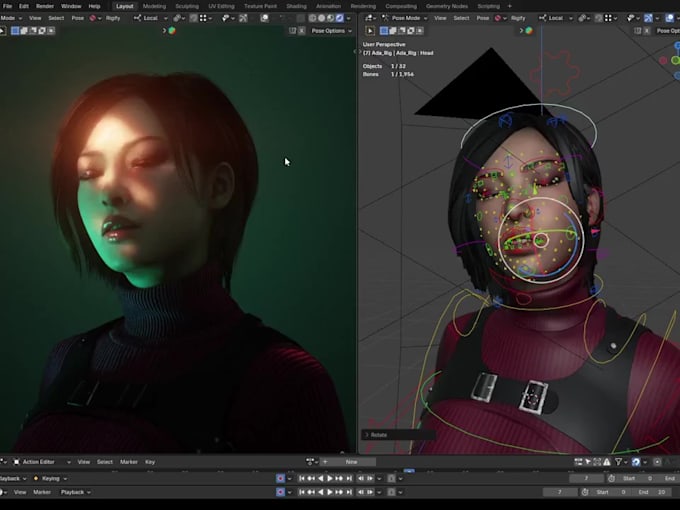Click the only-selected arrow icon in Action Editor

(588, 462)
